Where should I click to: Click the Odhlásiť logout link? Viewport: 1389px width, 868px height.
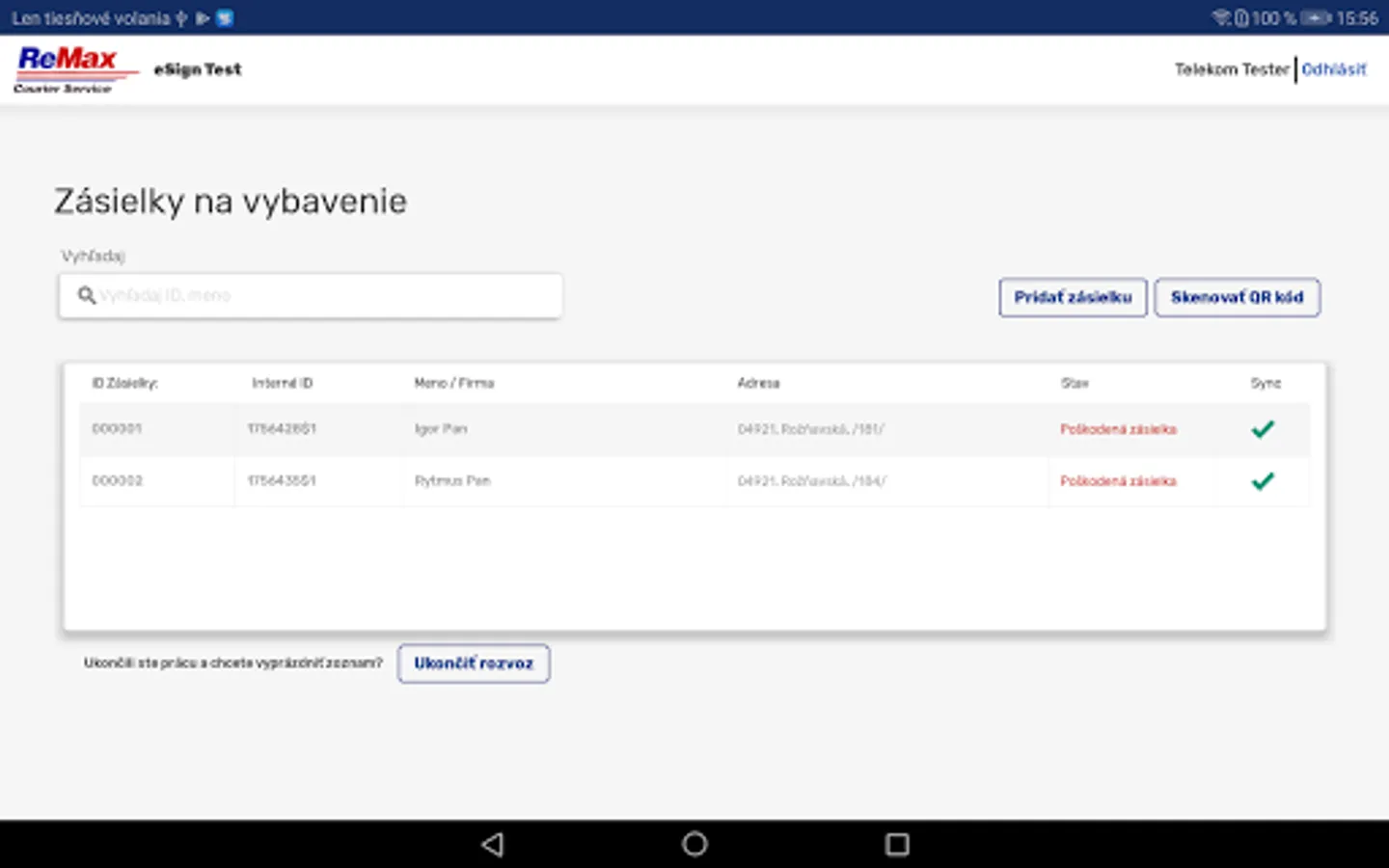point(1334,69)
